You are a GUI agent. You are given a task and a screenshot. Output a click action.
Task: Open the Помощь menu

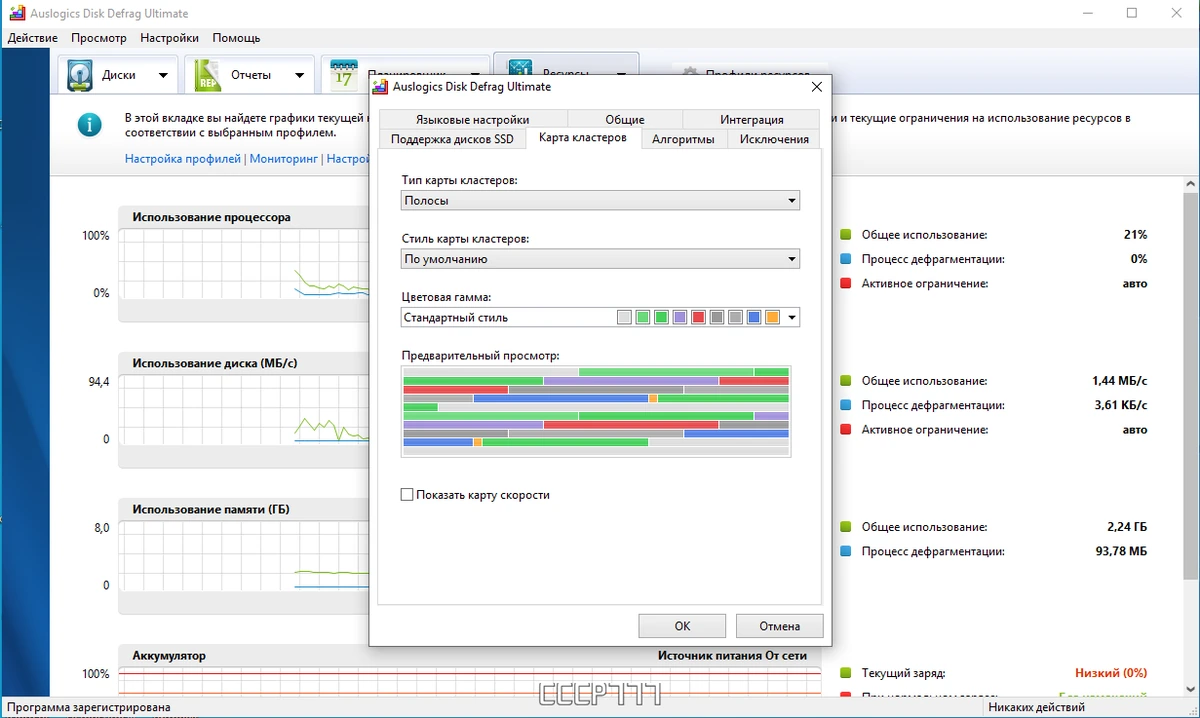coord(236,38)
